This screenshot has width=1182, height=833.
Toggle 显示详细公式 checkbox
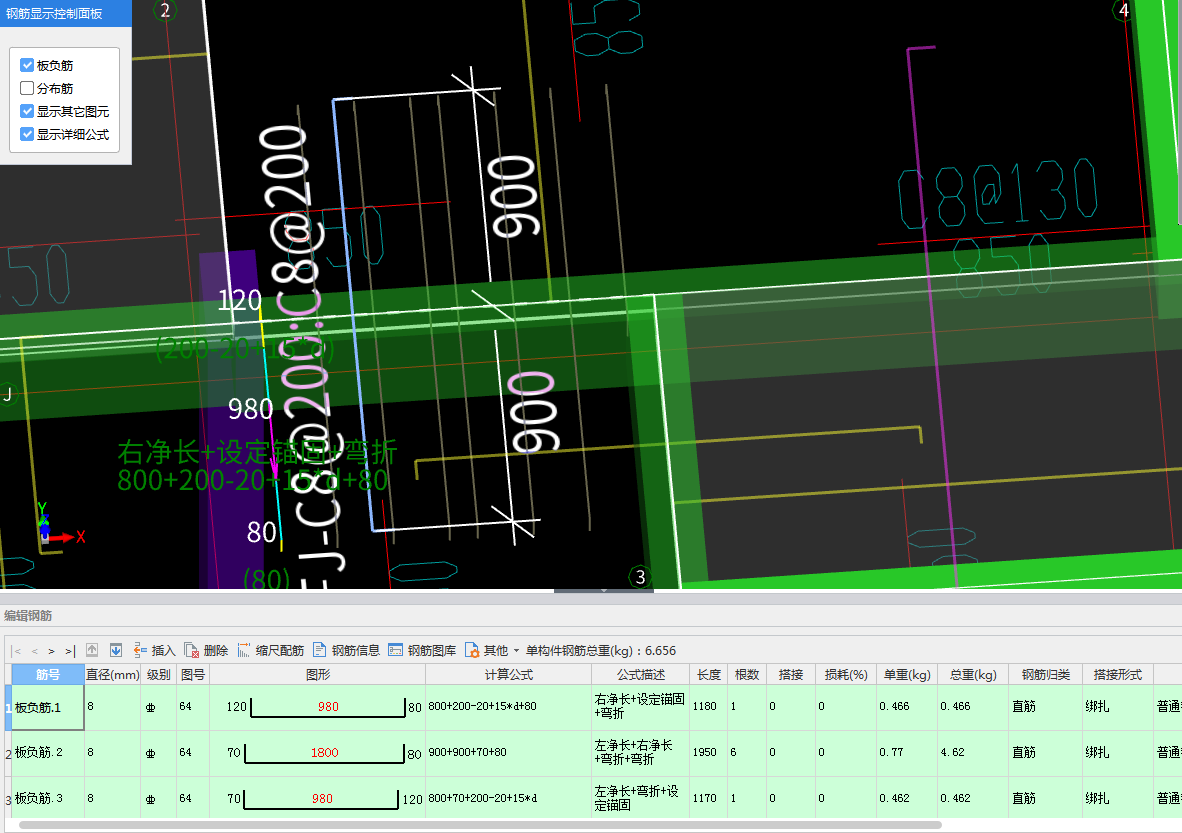click(27, 134)
